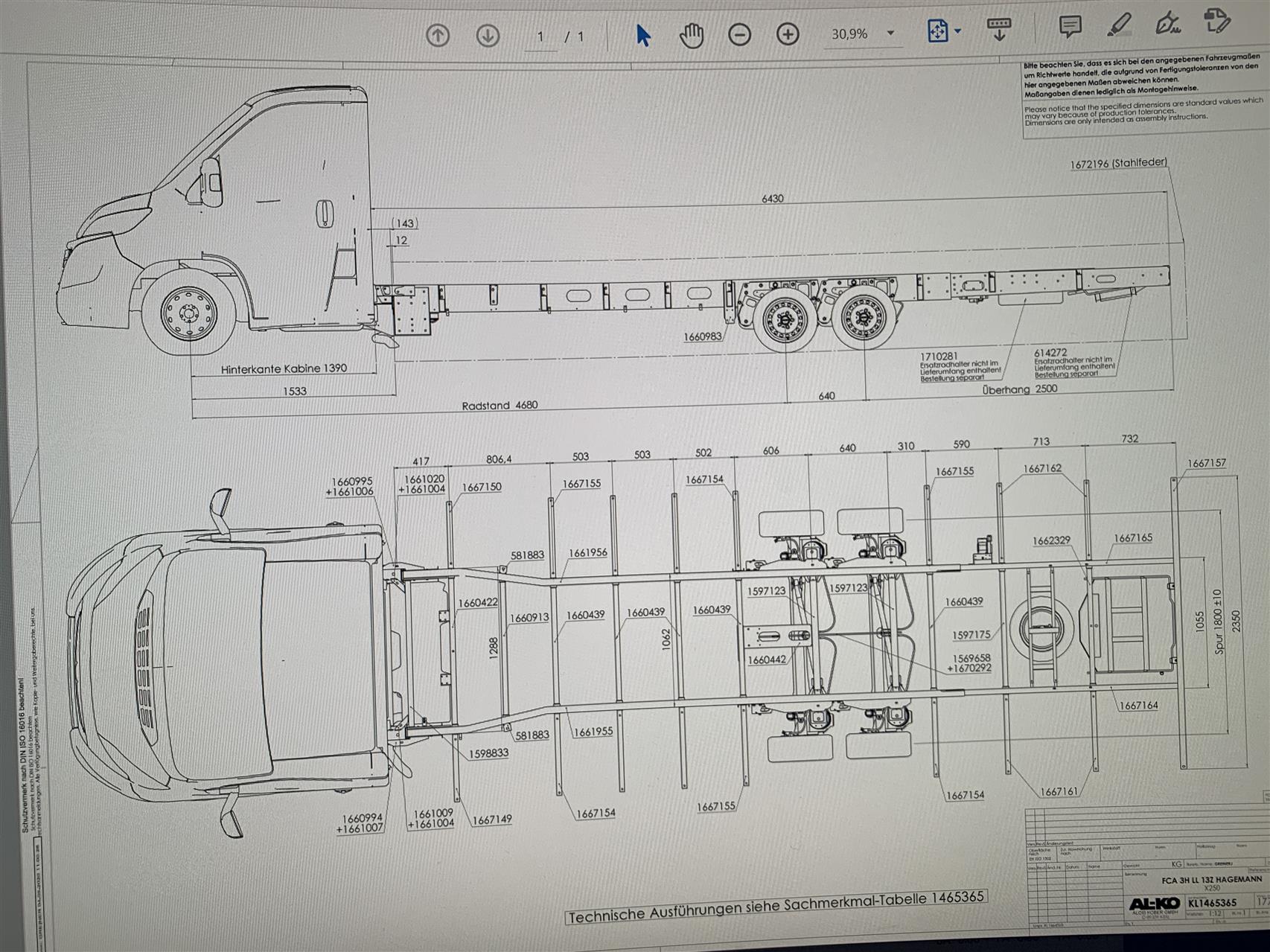
Task: Click the 30,9% zoom value field
Action: click(849, 34)
